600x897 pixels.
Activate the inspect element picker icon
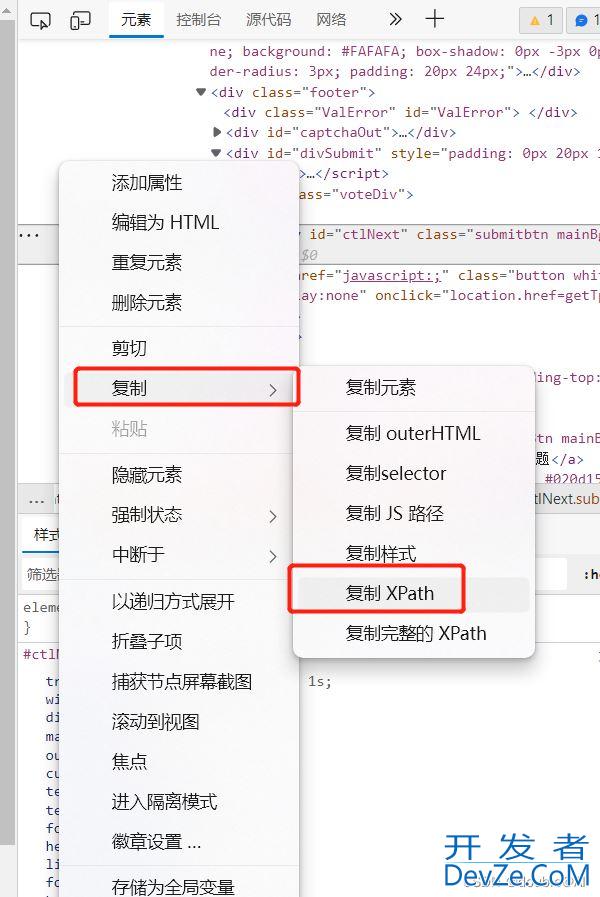tap(40, 21)
